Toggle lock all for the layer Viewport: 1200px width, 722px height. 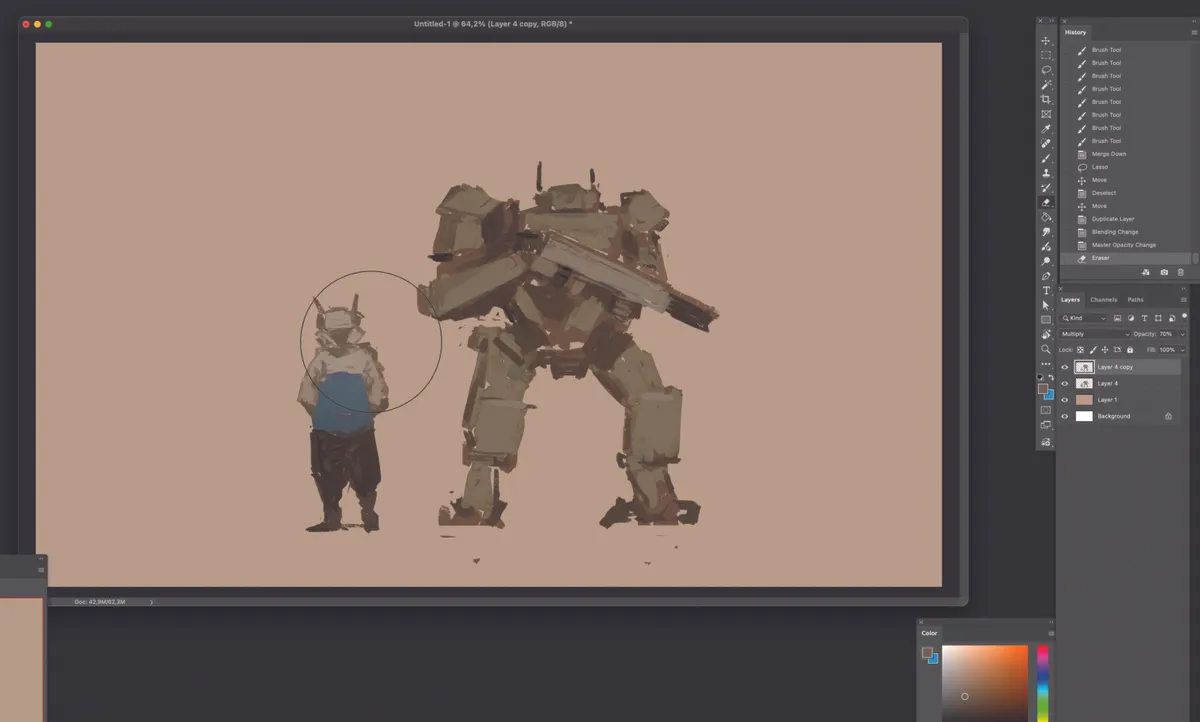[x=1130, y=350]
